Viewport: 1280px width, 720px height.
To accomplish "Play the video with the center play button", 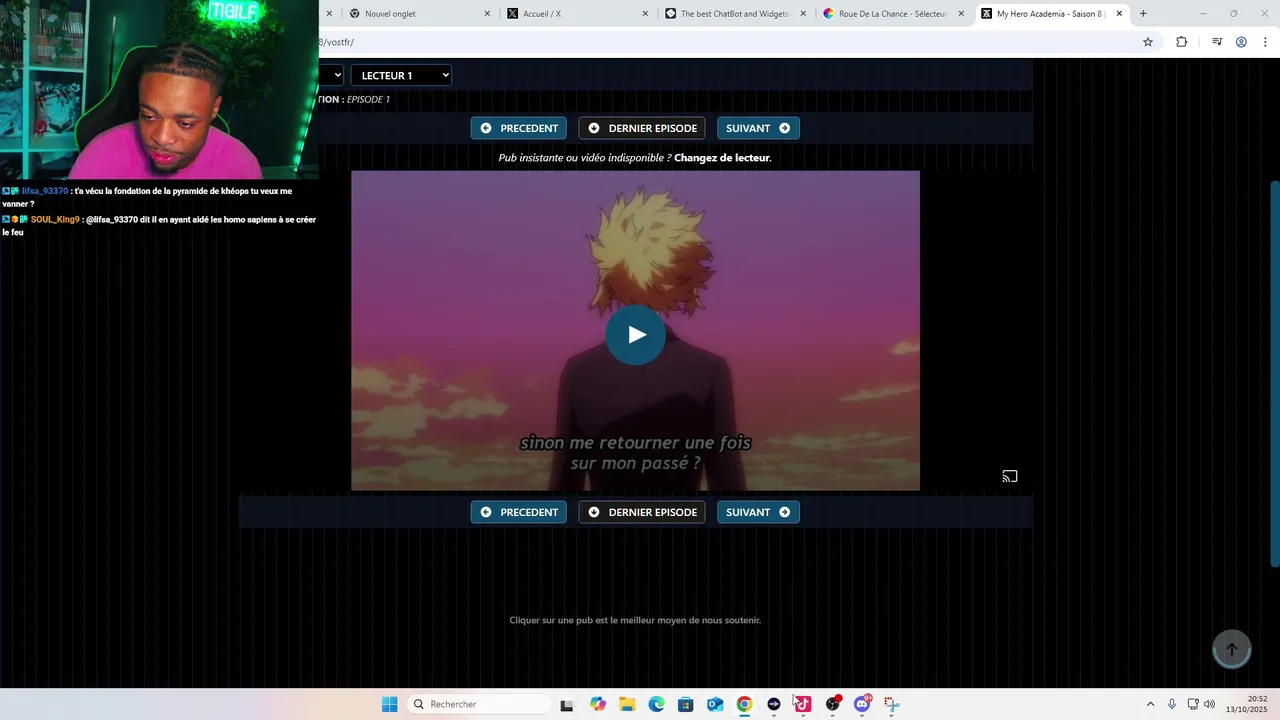I will pyautogui.click(x=635, y=335).
